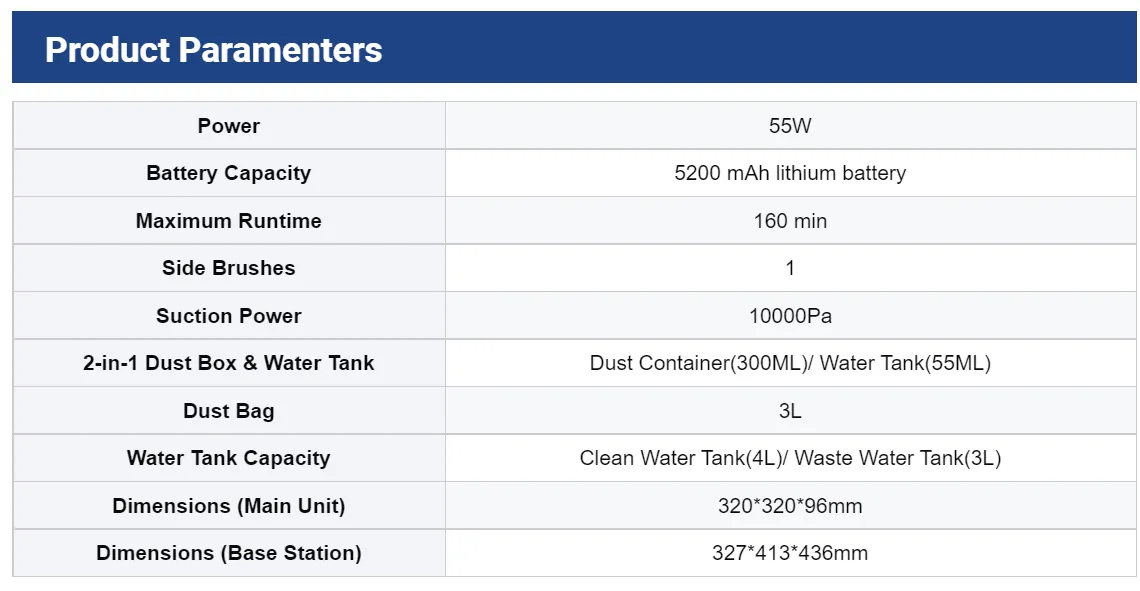Select the Side Brushes label

click(229, 268)
